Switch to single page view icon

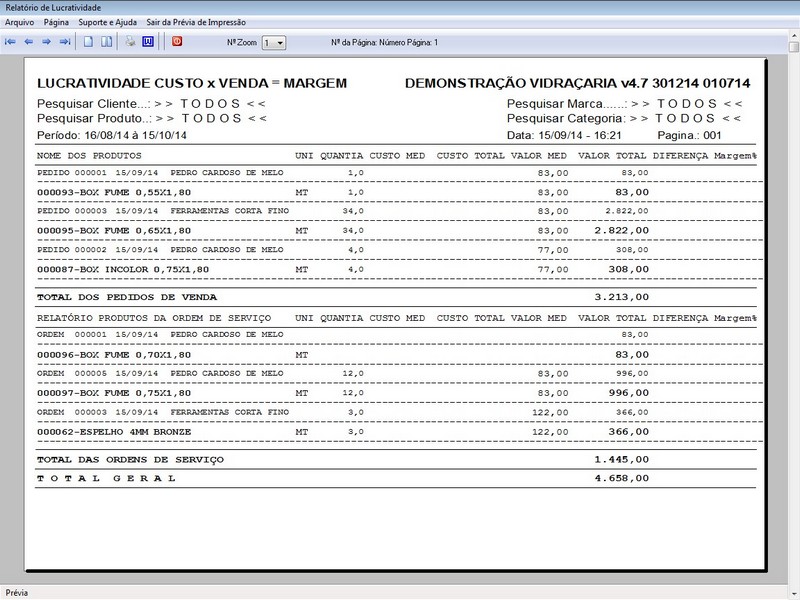[x=89, y=42]
